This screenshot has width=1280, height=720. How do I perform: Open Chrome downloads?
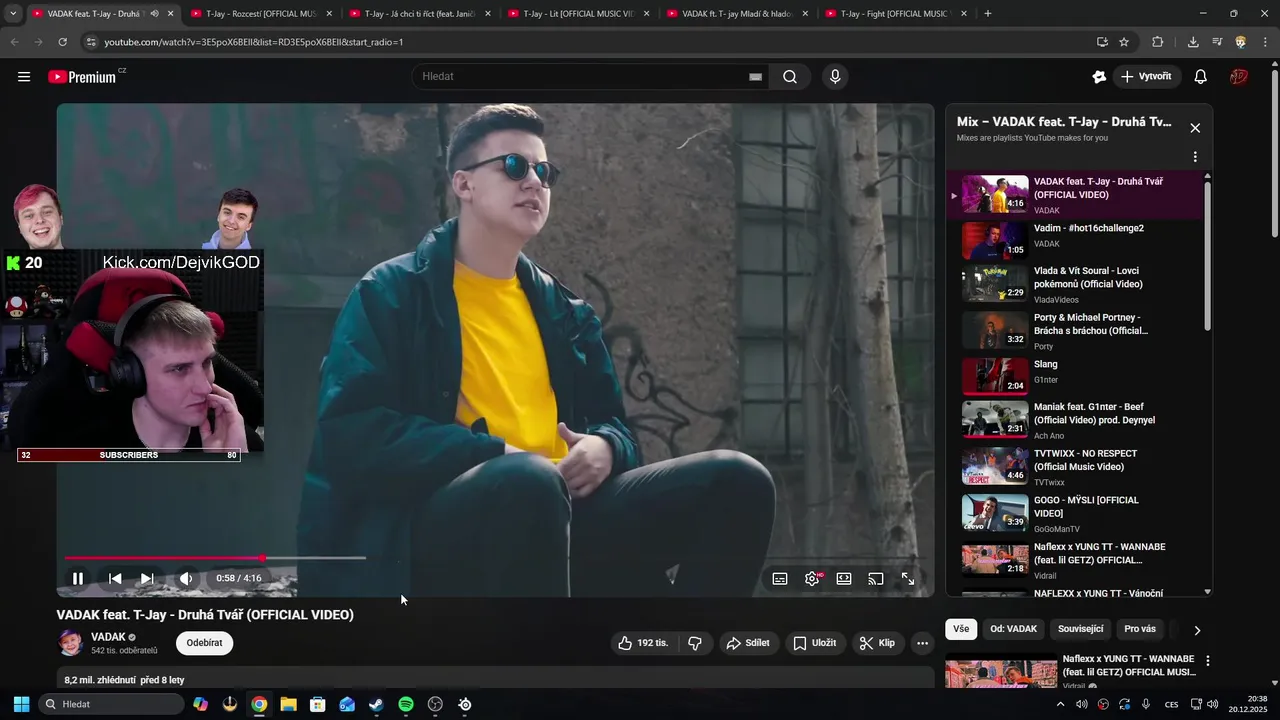click(1193, 42)
